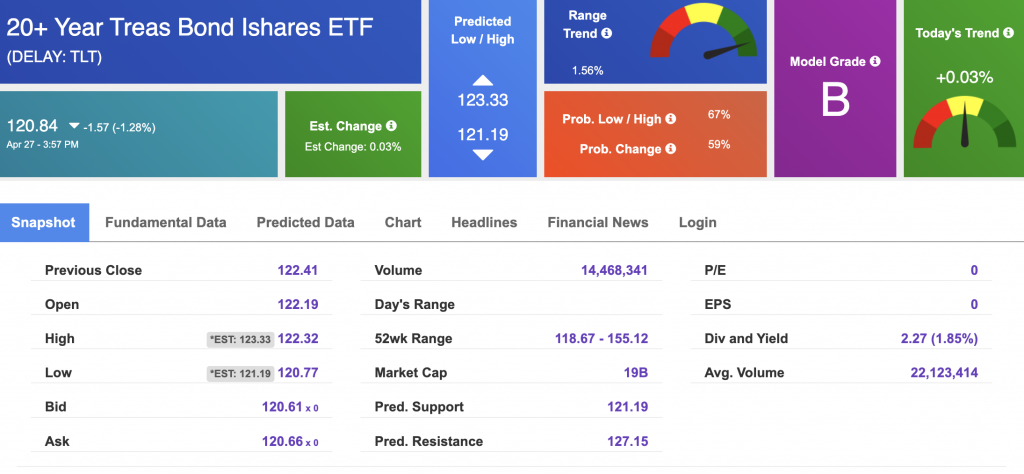Screen dimensions: 1024x474
Task: Click the Prob. Low / High info icon
Action: 671,119
